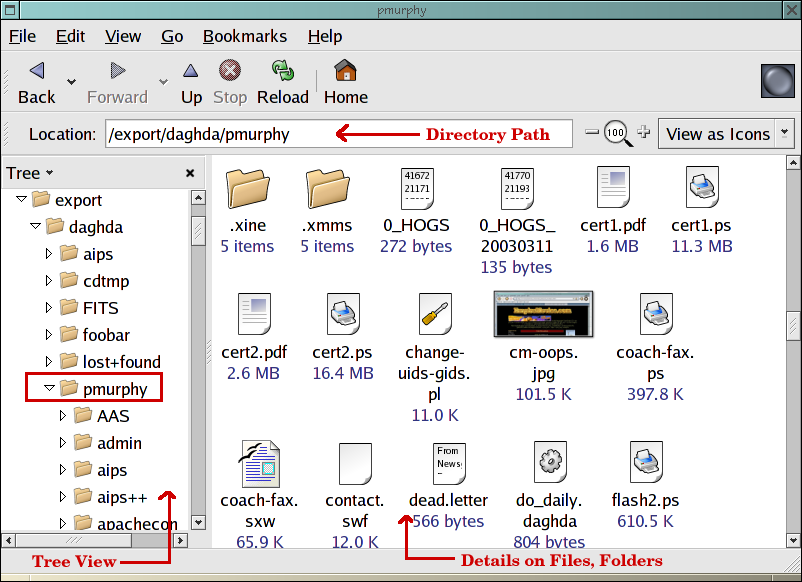Reset zoom with the 100 magnifier icon
Screen dimensions: 802x582
(x=617, y=134)
